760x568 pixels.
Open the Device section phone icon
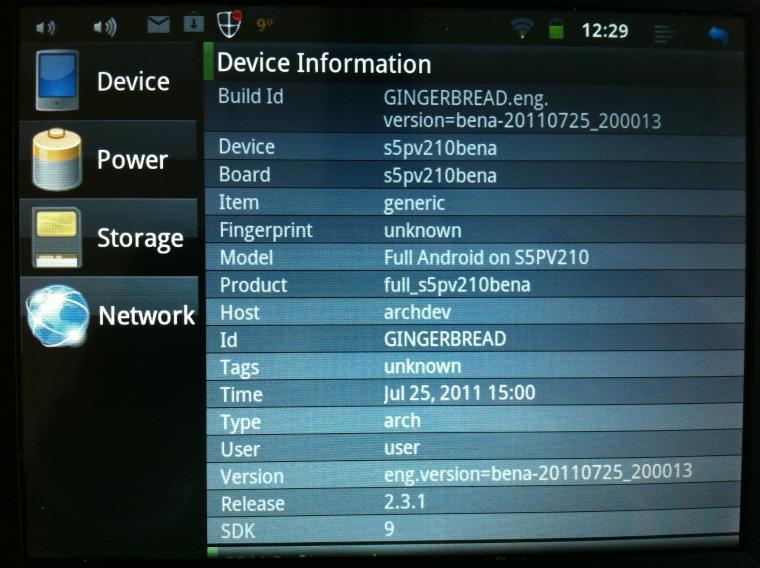(57, 80)
